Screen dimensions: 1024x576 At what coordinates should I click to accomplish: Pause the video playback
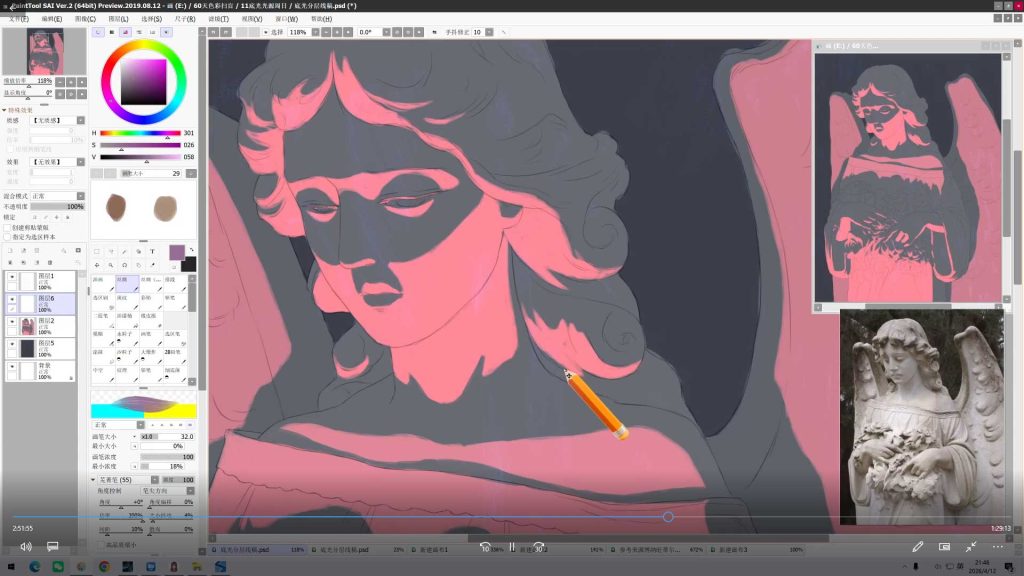point(512,547)
